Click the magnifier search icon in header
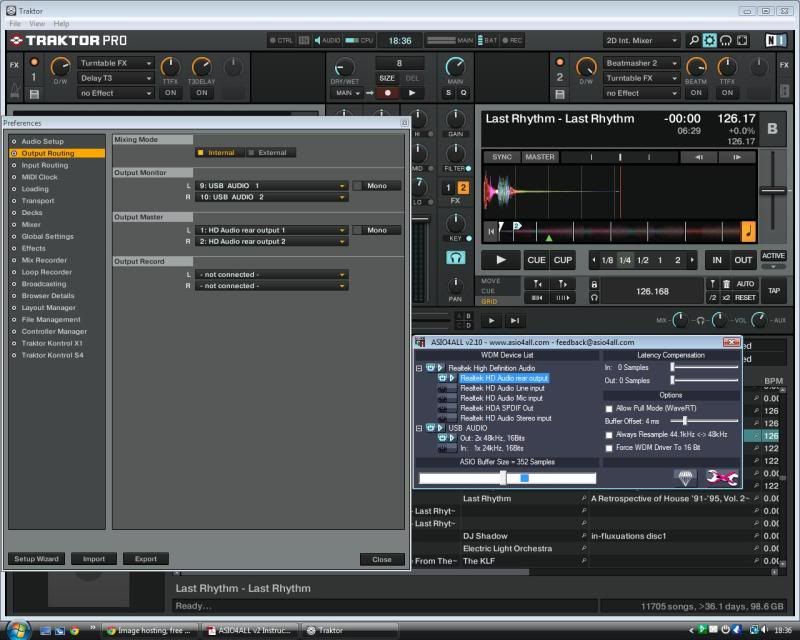 pos(693,41)
